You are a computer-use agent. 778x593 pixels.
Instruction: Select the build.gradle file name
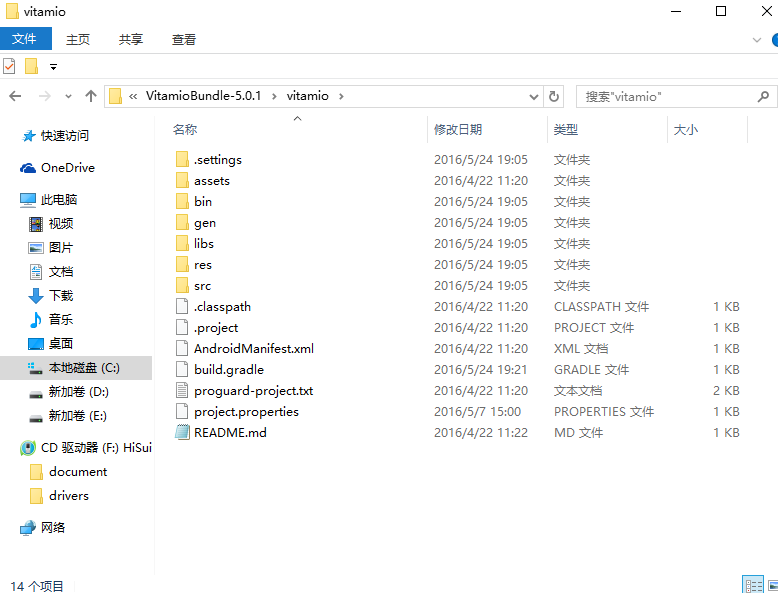point(229,370)
